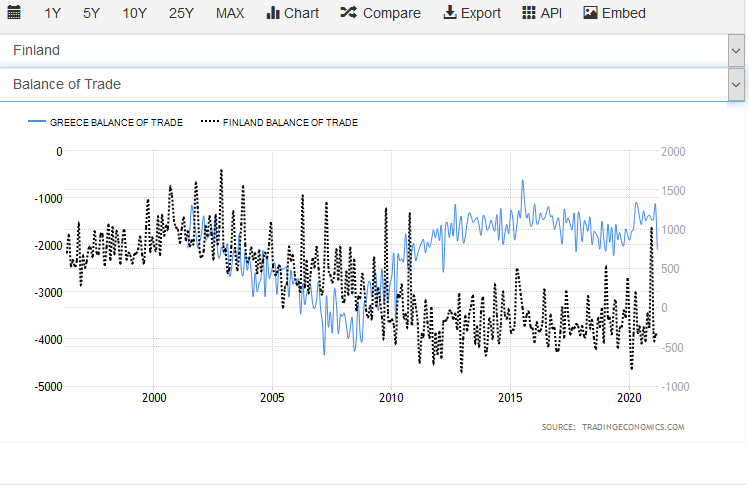
Task: Open the TradingEconomics.com source link
Action: pyautogui.click(x=632, y=427)
